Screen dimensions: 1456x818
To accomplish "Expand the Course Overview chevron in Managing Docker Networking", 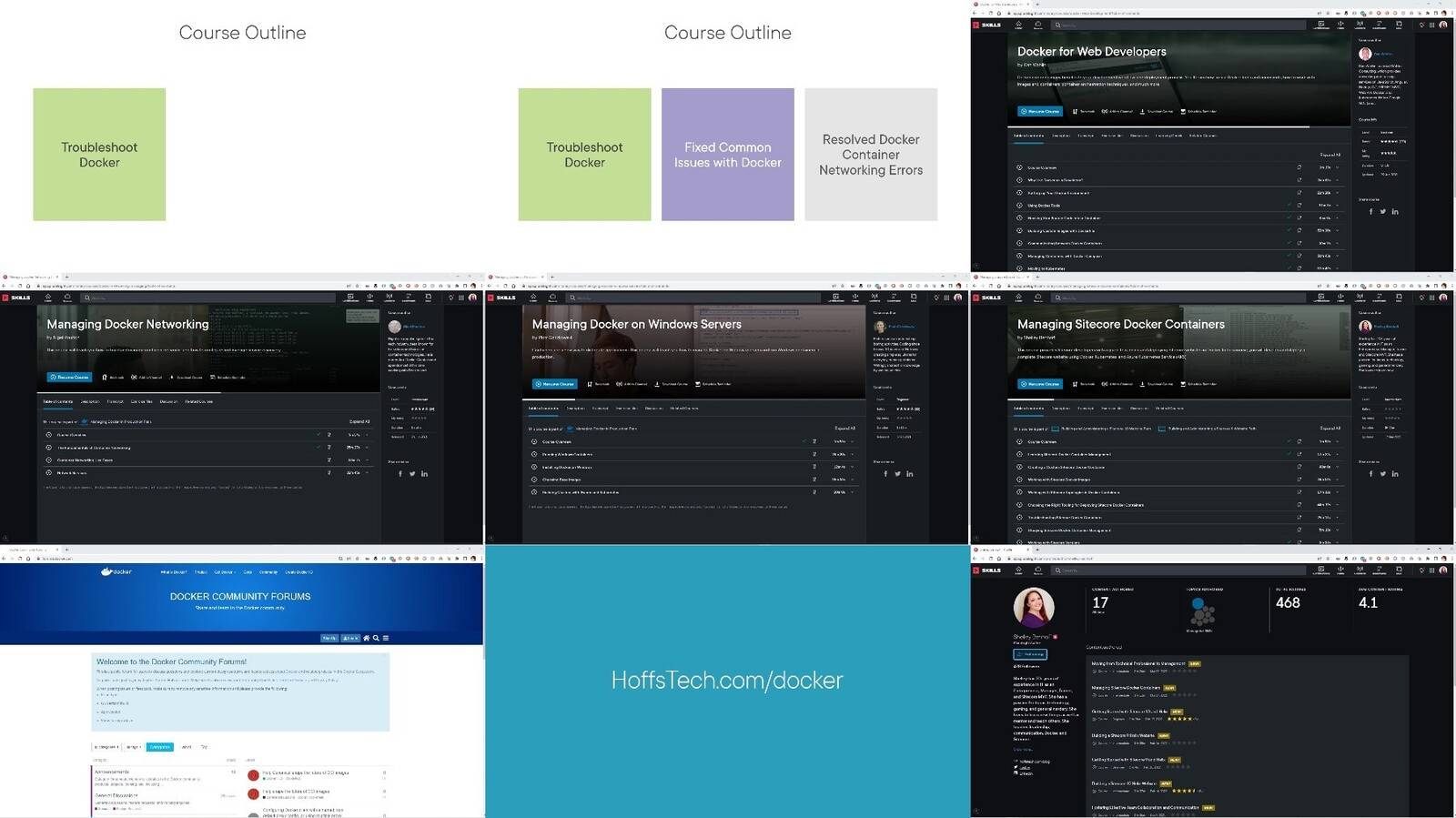I will click(367, 435).
